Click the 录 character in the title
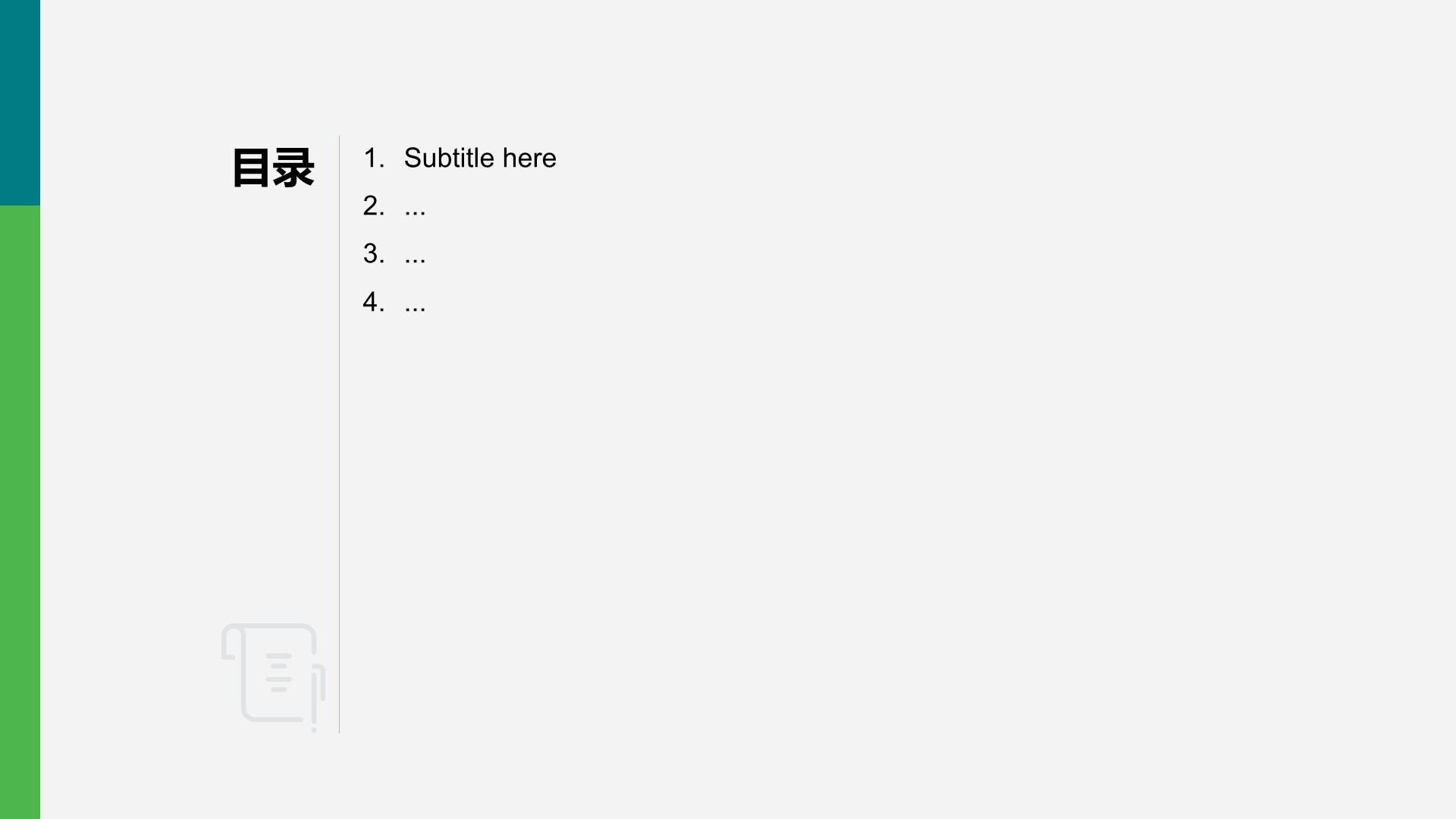 point(293,168)
